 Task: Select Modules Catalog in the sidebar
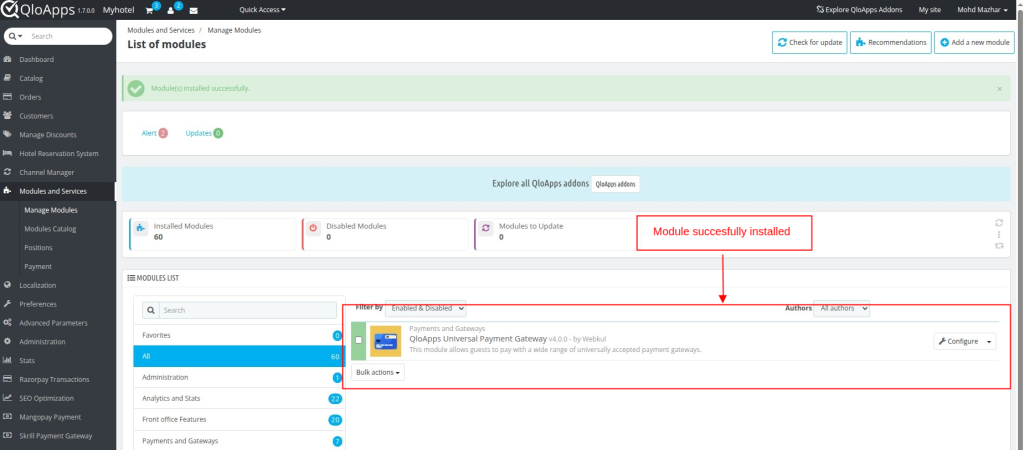tap(50, 229)
